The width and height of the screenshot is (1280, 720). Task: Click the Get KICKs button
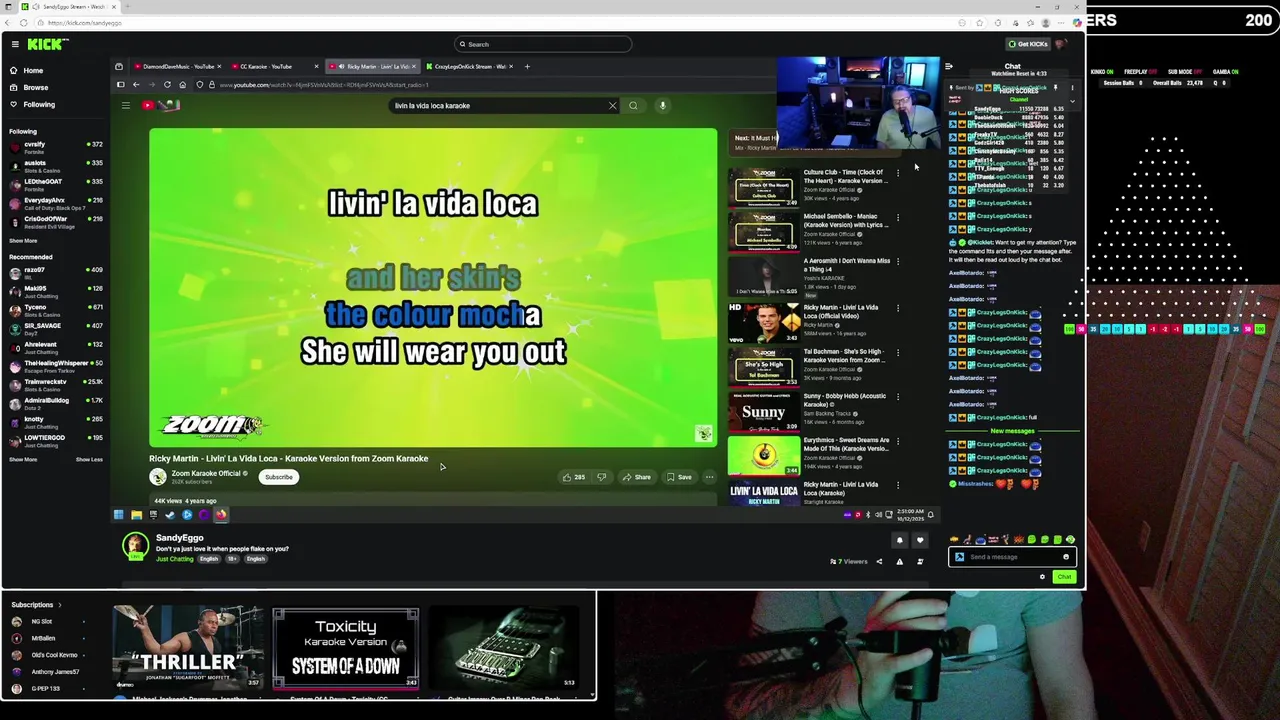pyautogui.click(x=1028, y=44)
